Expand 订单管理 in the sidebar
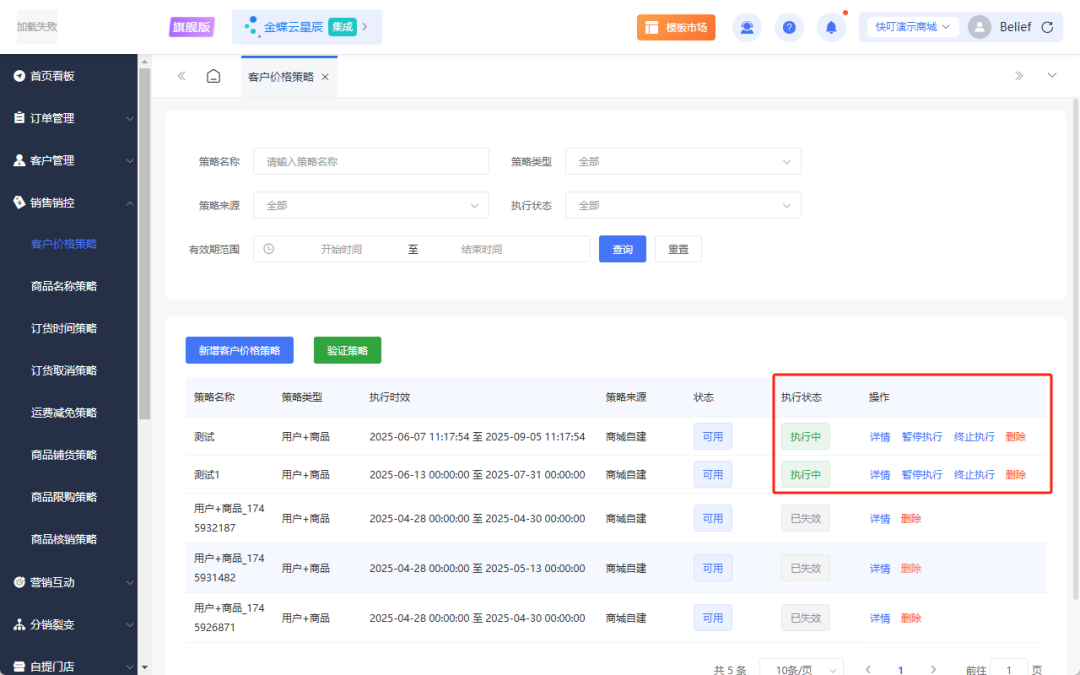Viewport: 1080px width, 675px height. [x=68, y=118]
